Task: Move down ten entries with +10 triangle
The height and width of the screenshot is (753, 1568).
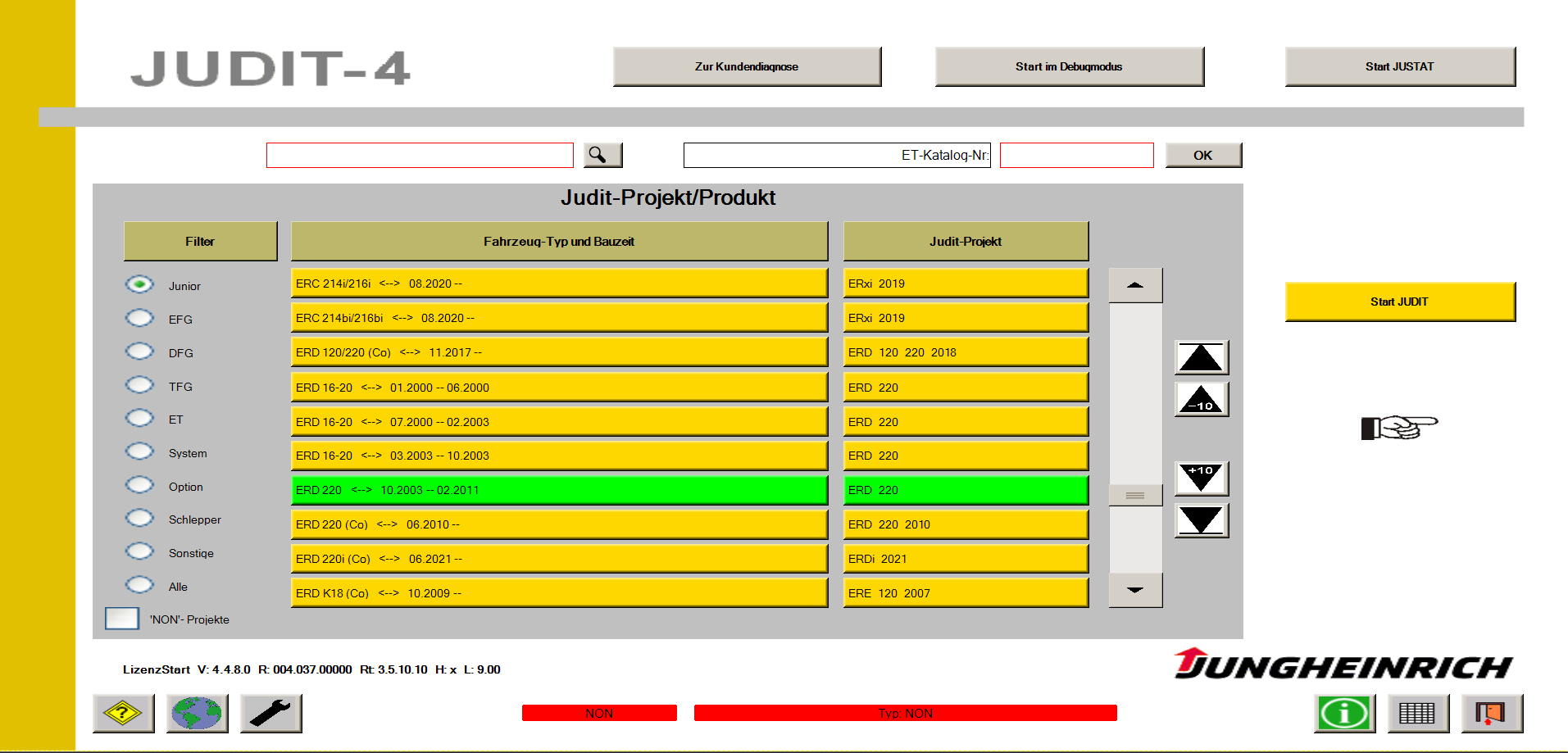Action: (x=1201, y=479)
